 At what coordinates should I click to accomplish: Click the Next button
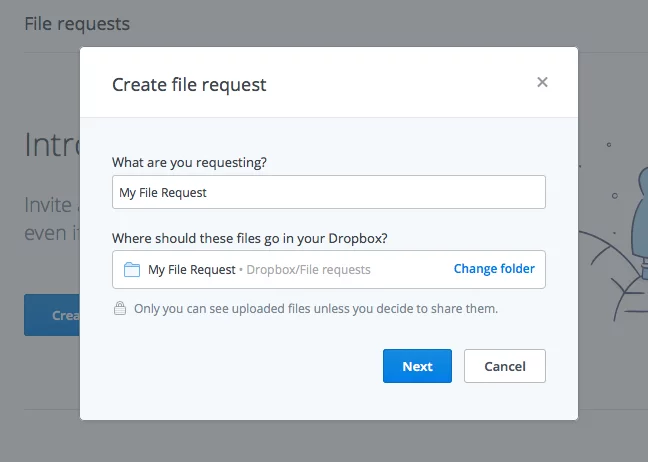(x=417, y=366)
